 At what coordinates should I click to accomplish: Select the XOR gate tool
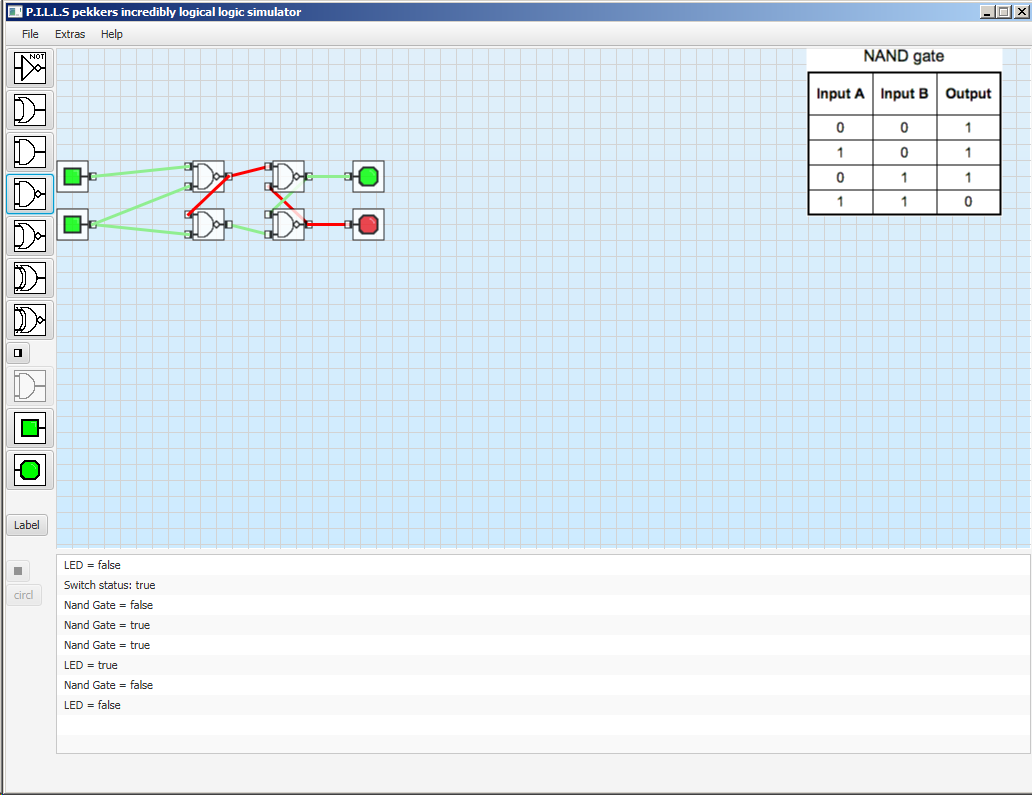click(30, 278)
